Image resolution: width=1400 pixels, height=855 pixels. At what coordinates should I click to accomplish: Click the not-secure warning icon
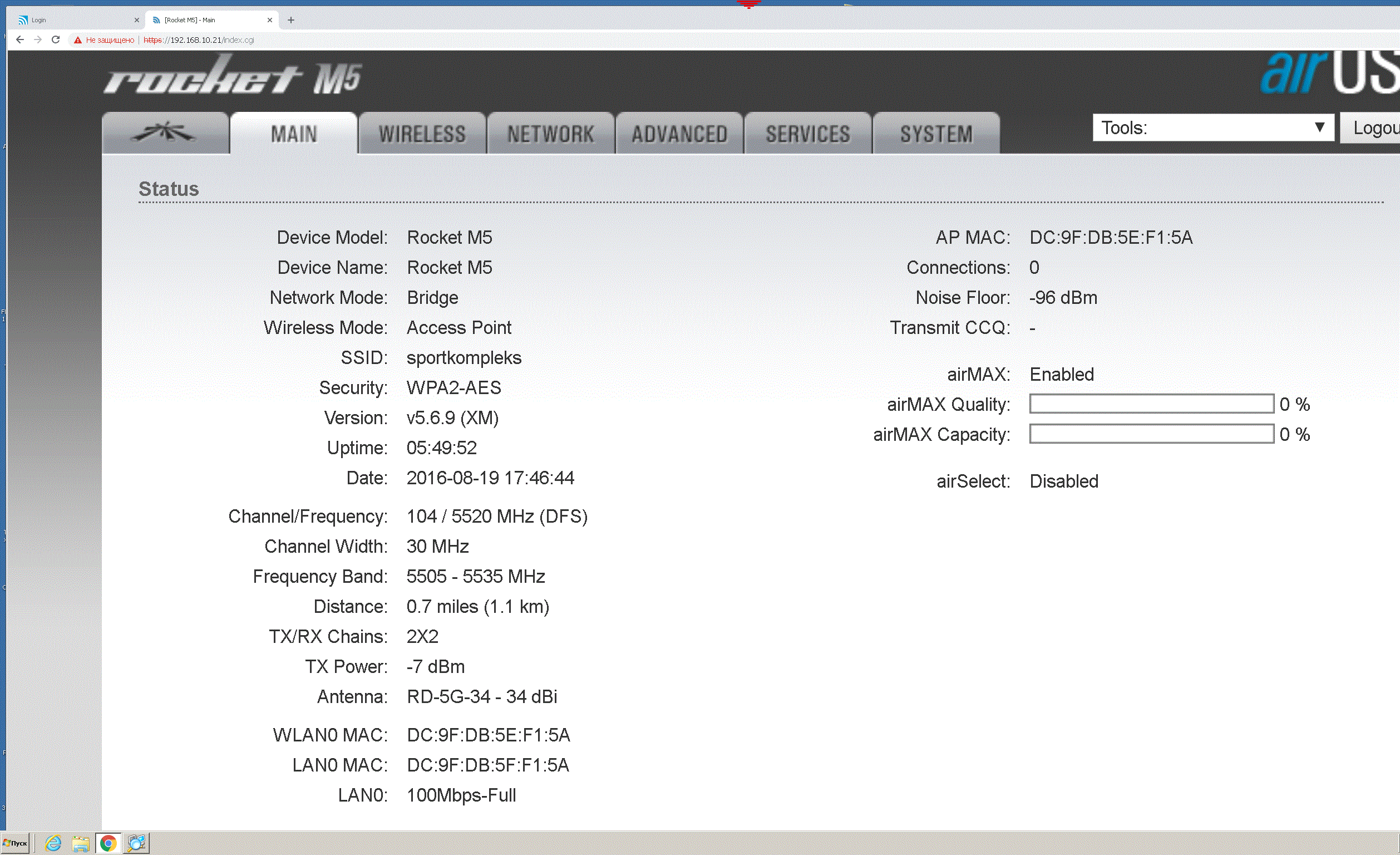(78, 40)
